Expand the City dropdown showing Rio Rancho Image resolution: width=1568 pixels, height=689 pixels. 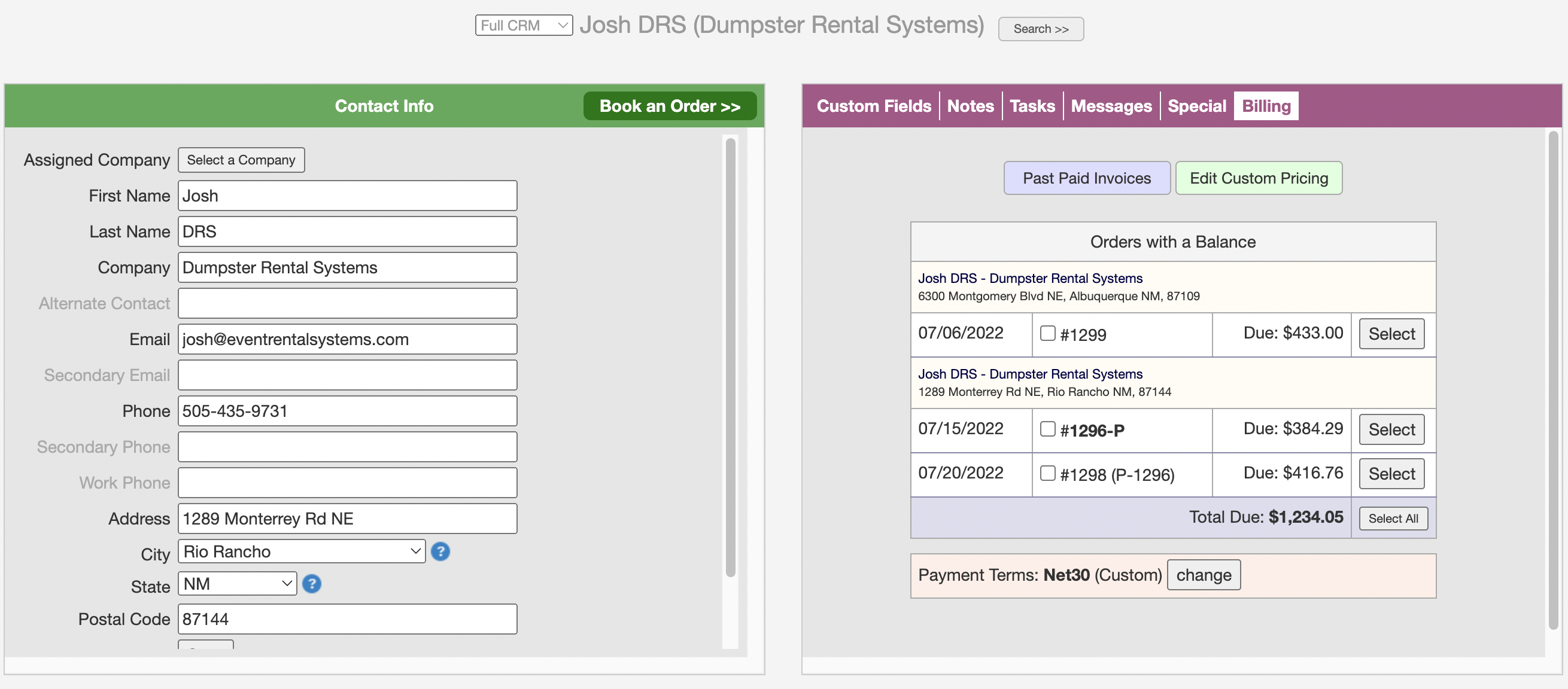point(301,551)
